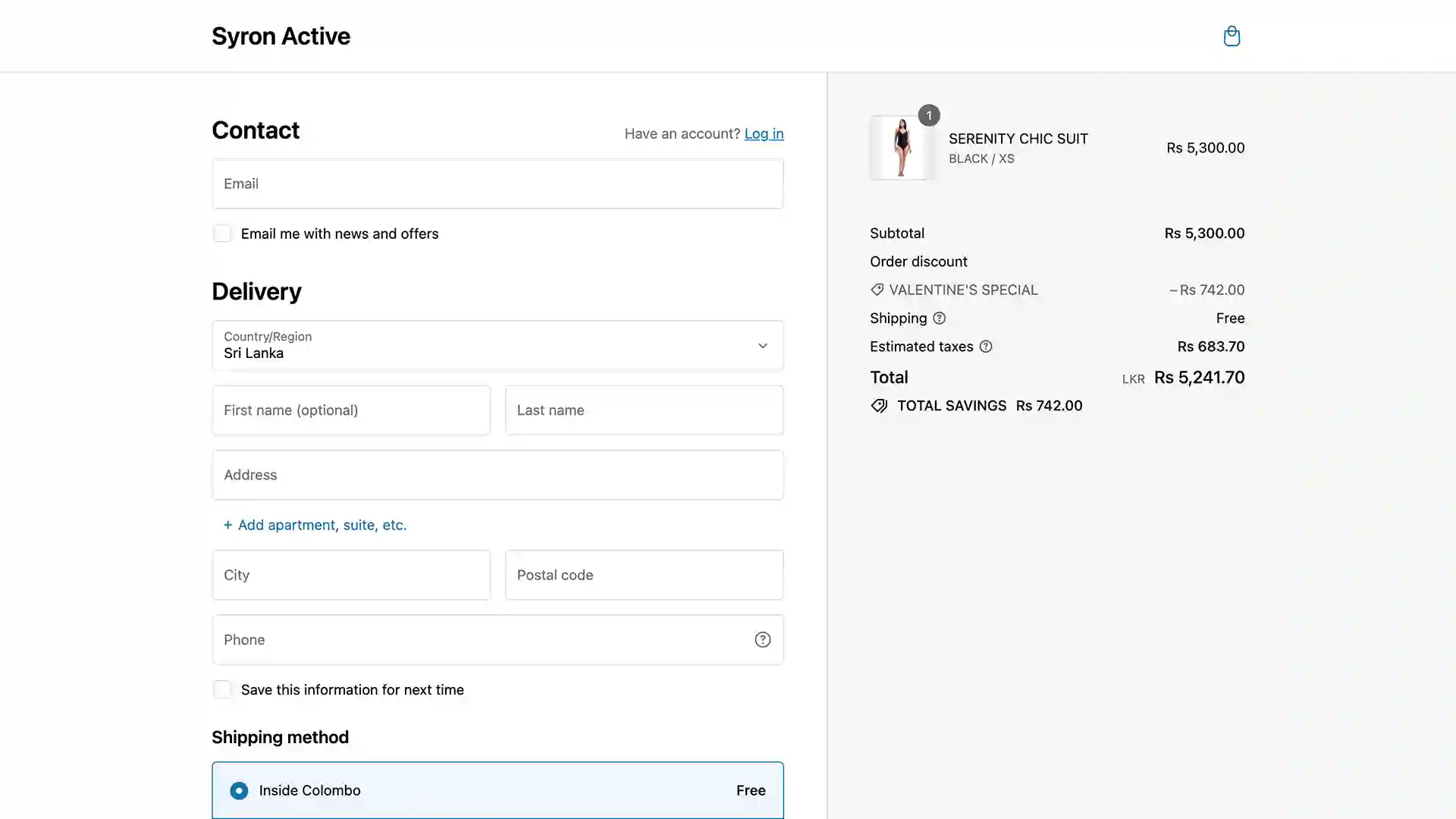
Task: Click the estimated taxes question mark icon
Action: click(x=985, y=346)
